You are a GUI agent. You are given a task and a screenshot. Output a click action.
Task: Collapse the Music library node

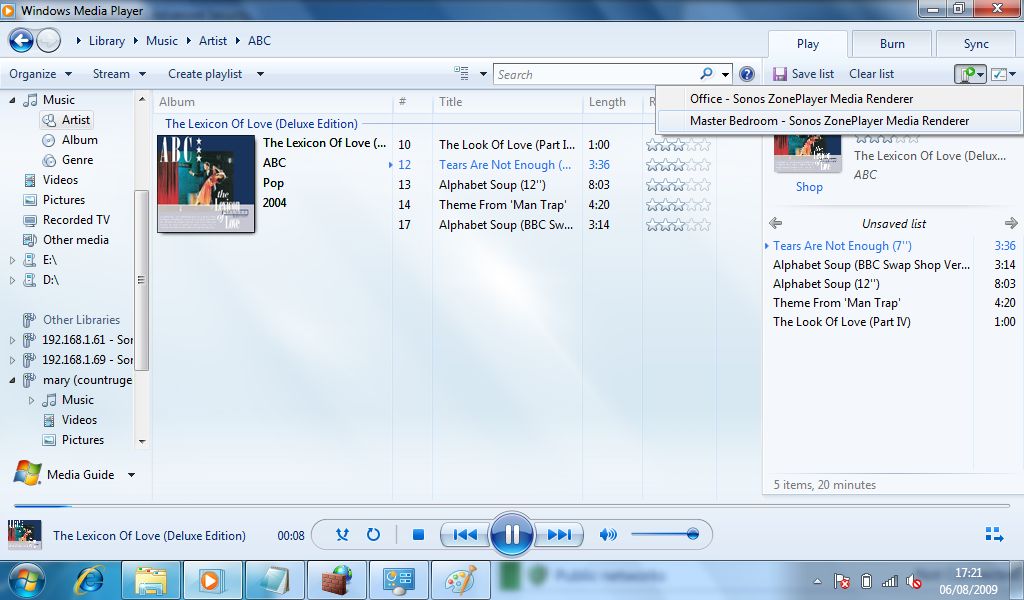[x=12, y=100]
